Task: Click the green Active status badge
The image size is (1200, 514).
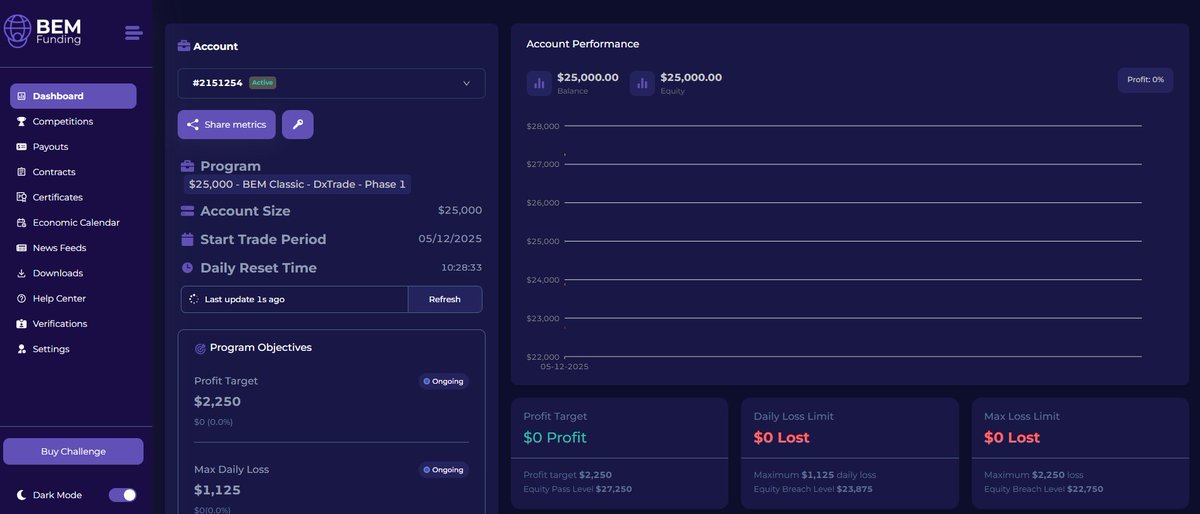Action: coord(262,83)
